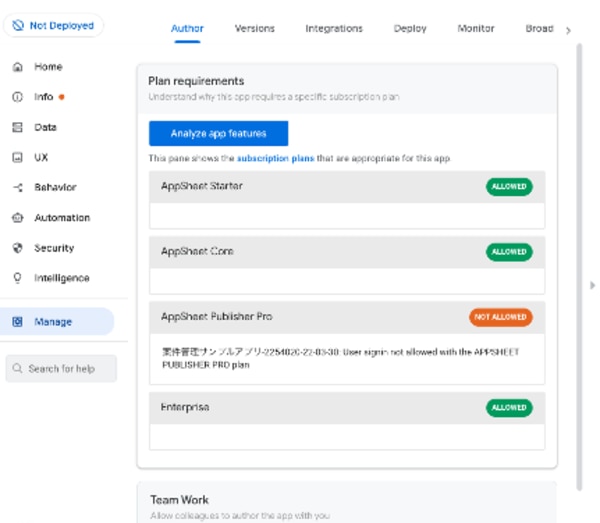
Task: Open the Automation section label
Action: [x=62, y=218]
